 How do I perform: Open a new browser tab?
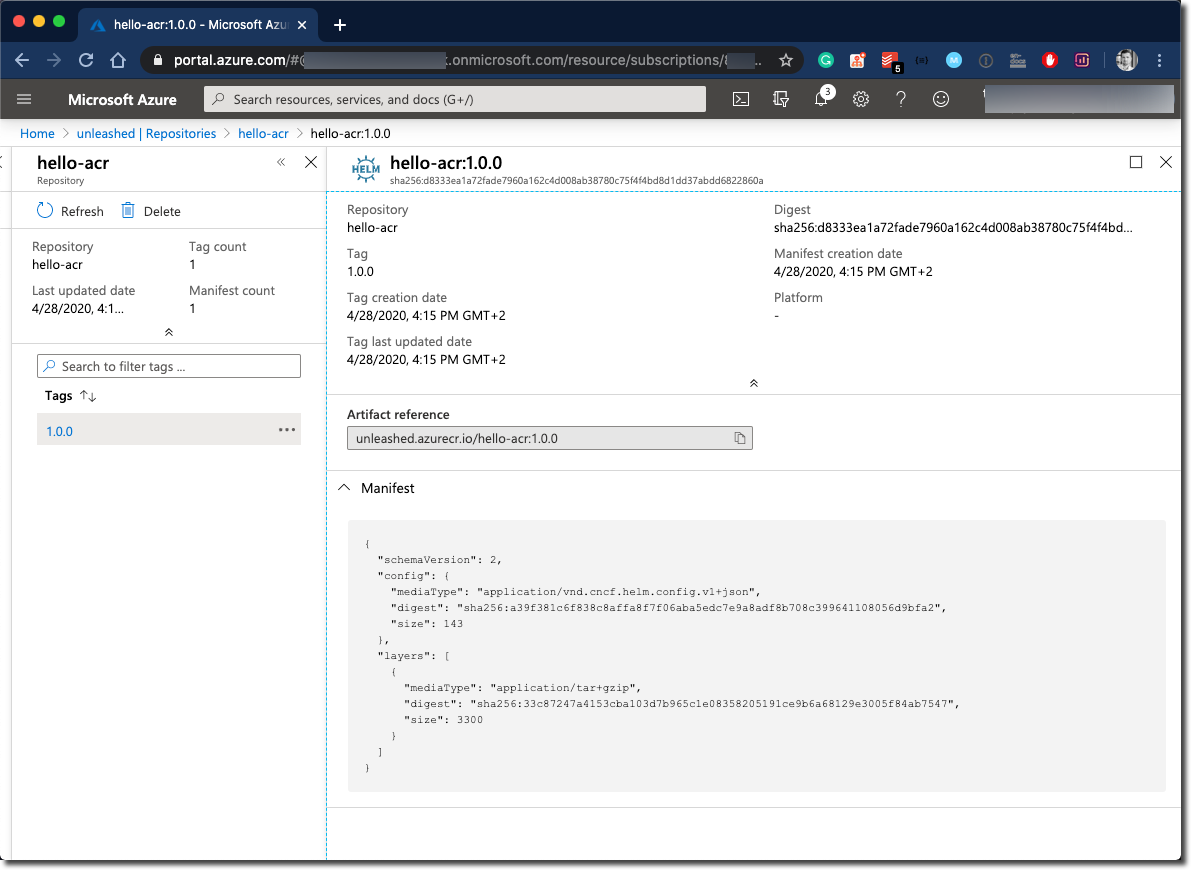(x=340, y=25)
